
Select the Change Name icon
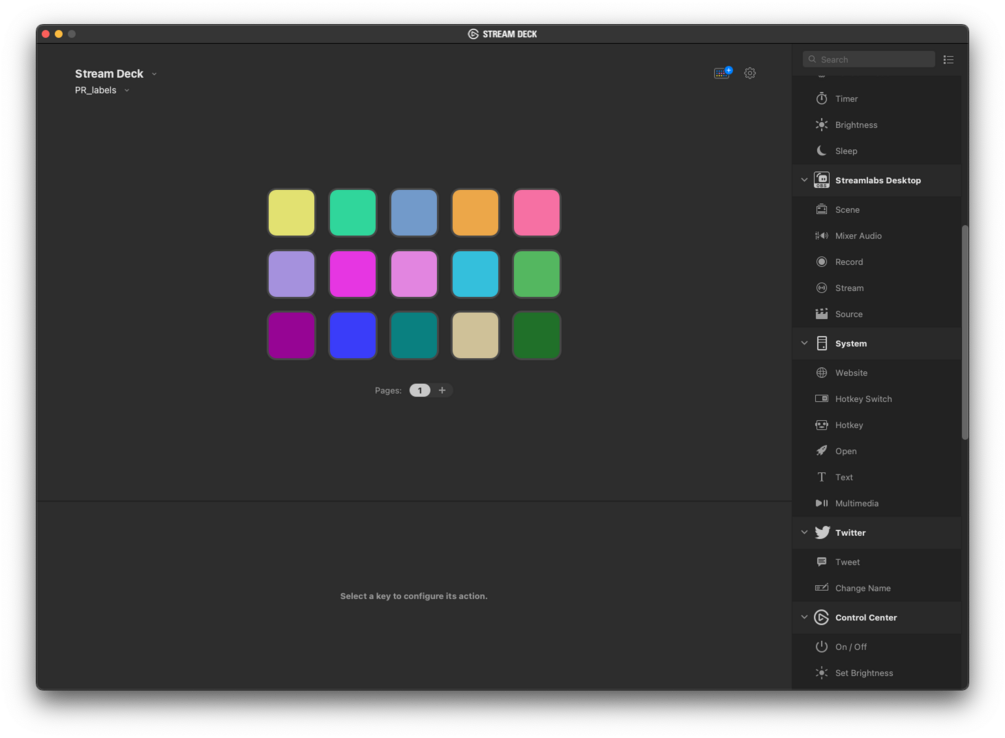pyautogui.click(x=821, y=588)
